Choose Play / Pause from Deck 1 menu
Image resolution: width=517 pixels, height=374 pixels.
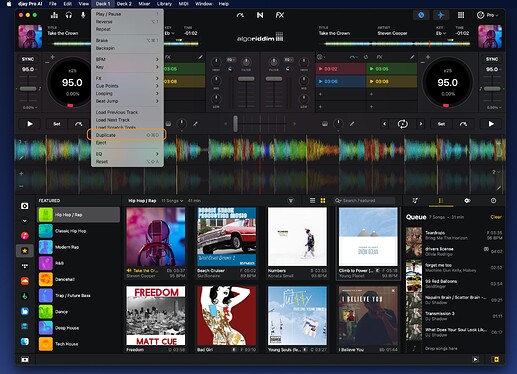point(127,14)
